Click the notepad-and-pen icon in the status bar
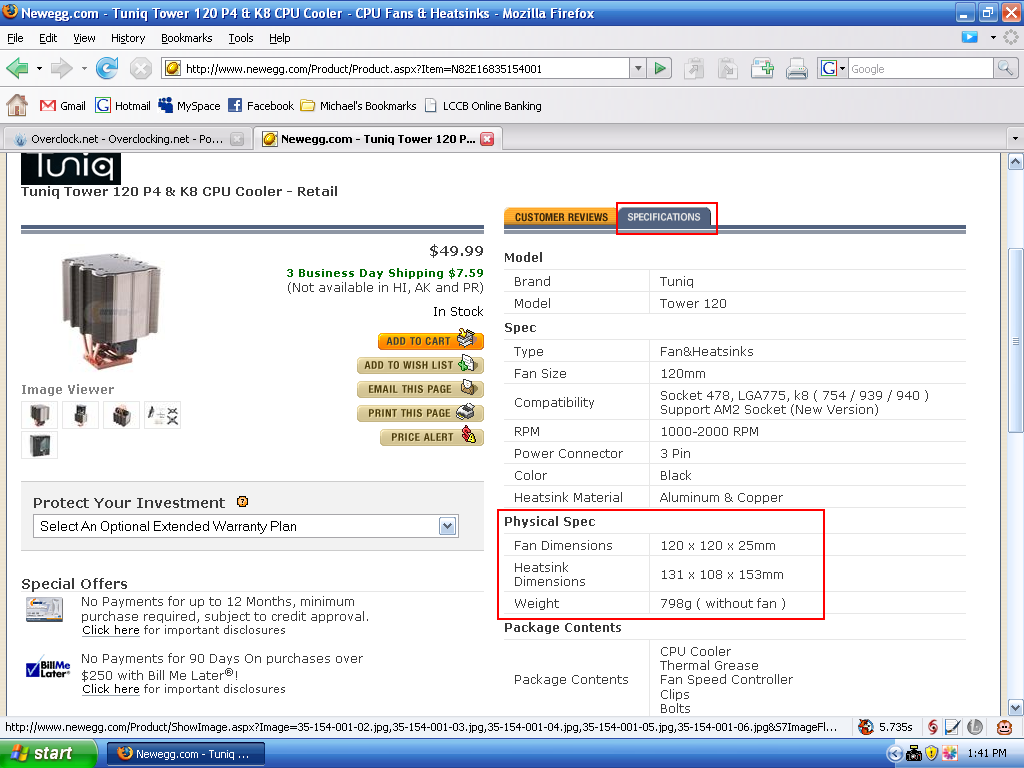Screen dimensions: 1024x768 [x=952, y=727]
